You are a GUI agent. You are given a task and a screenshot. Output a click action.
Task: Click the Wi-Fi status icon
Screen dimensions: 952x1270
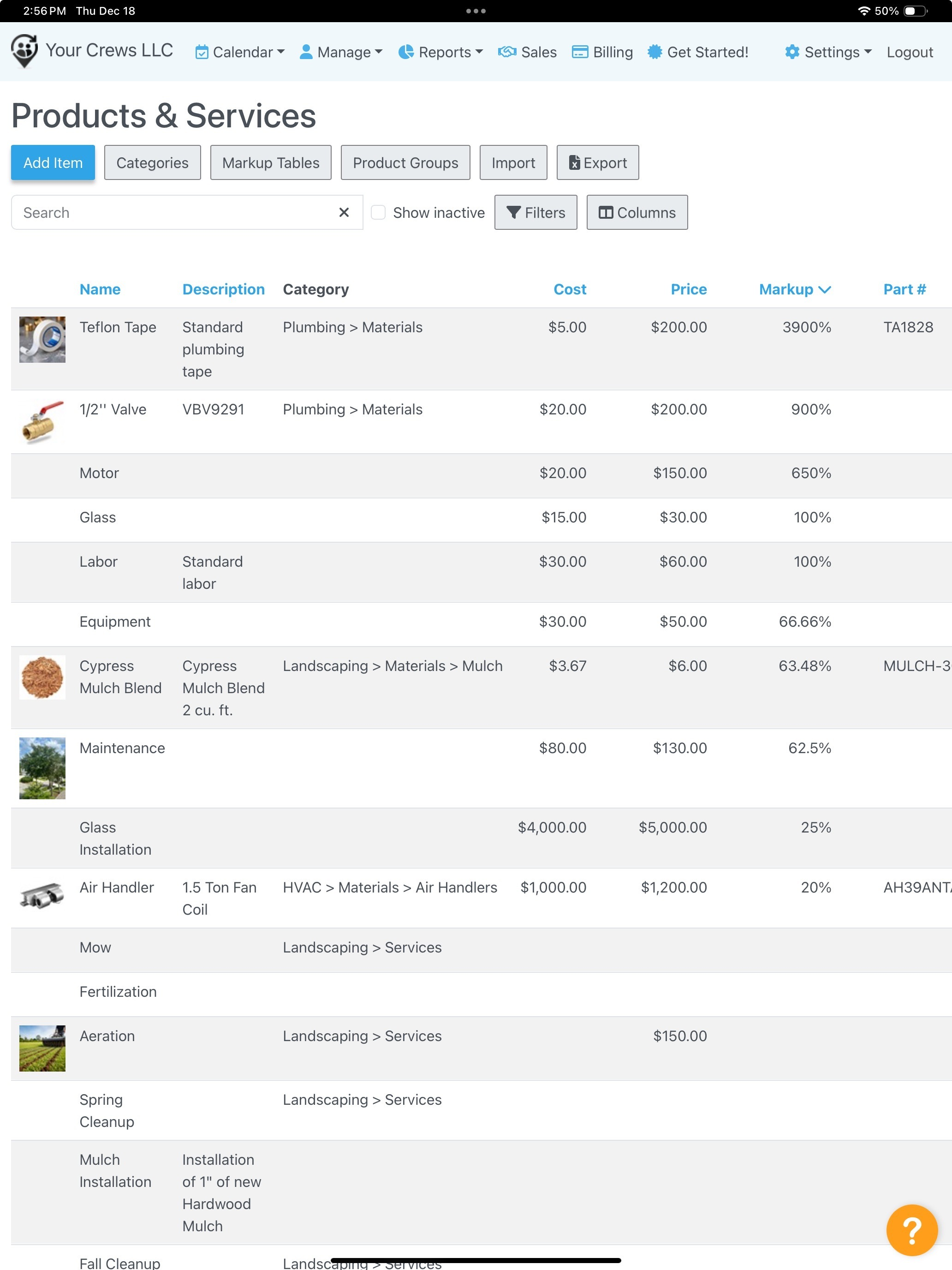863,11
